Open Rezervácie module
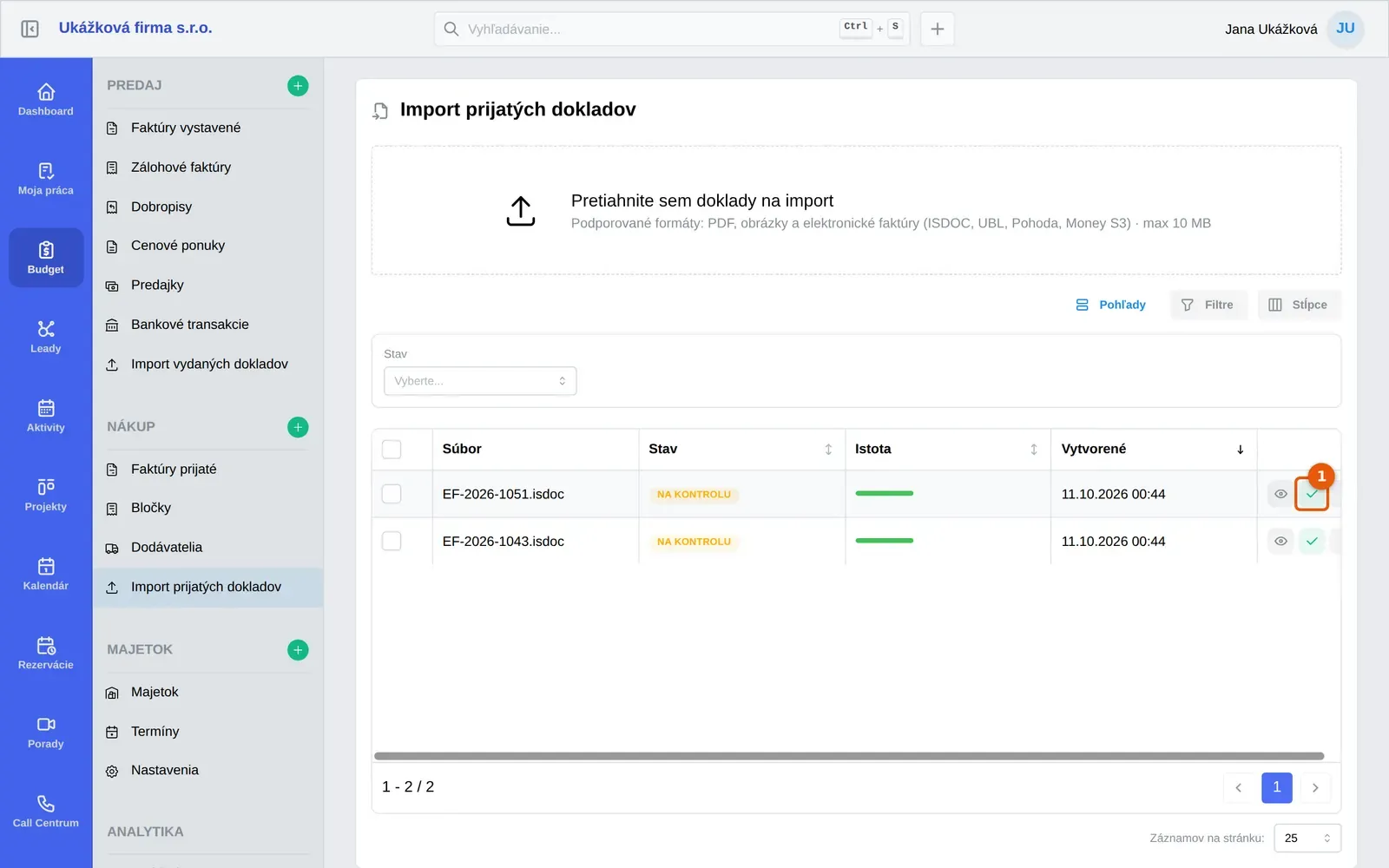 tap(46, 653)
